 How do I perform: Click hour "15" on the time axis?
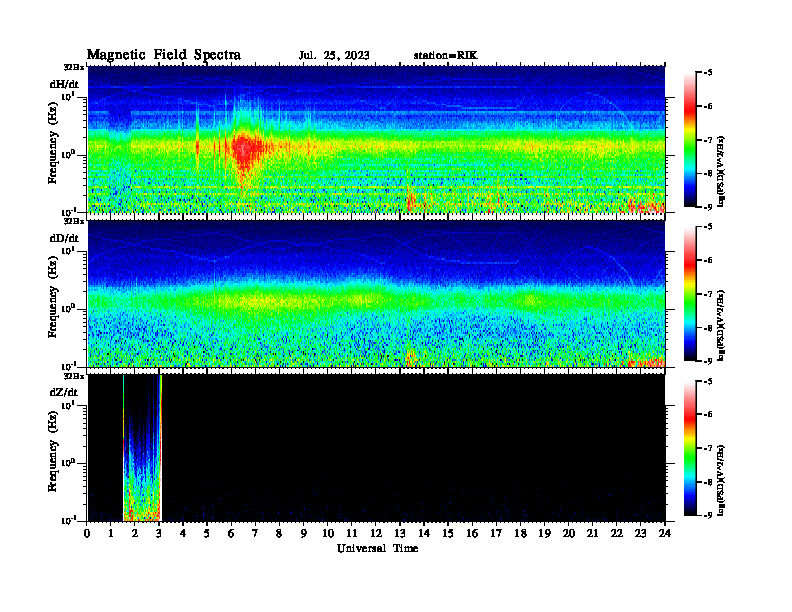448,533
